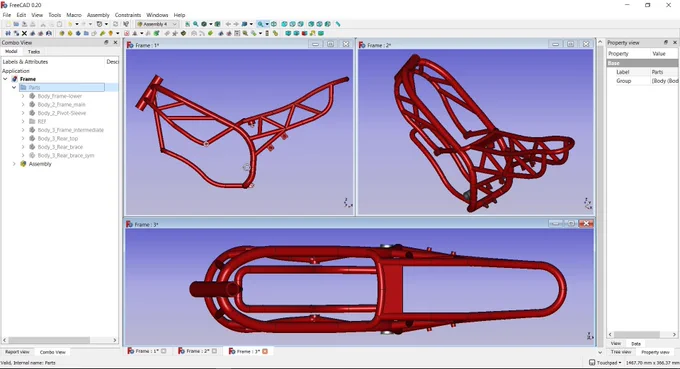Viewport: 680px width, 369px height.
Task: Select the Data tab in Property view
Action: (x=636, y=343)
